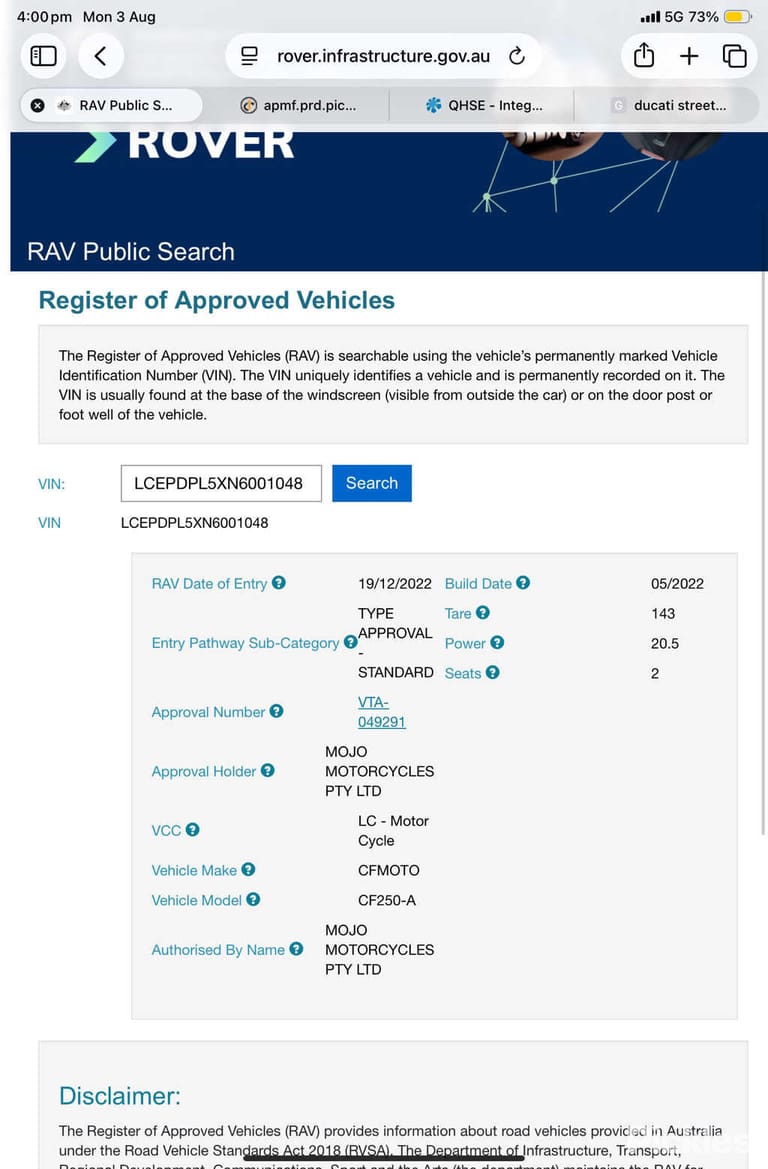Click the RAV entry date 19/12/2022
This screenshot has width=768, height=1169.
[394, 584]
